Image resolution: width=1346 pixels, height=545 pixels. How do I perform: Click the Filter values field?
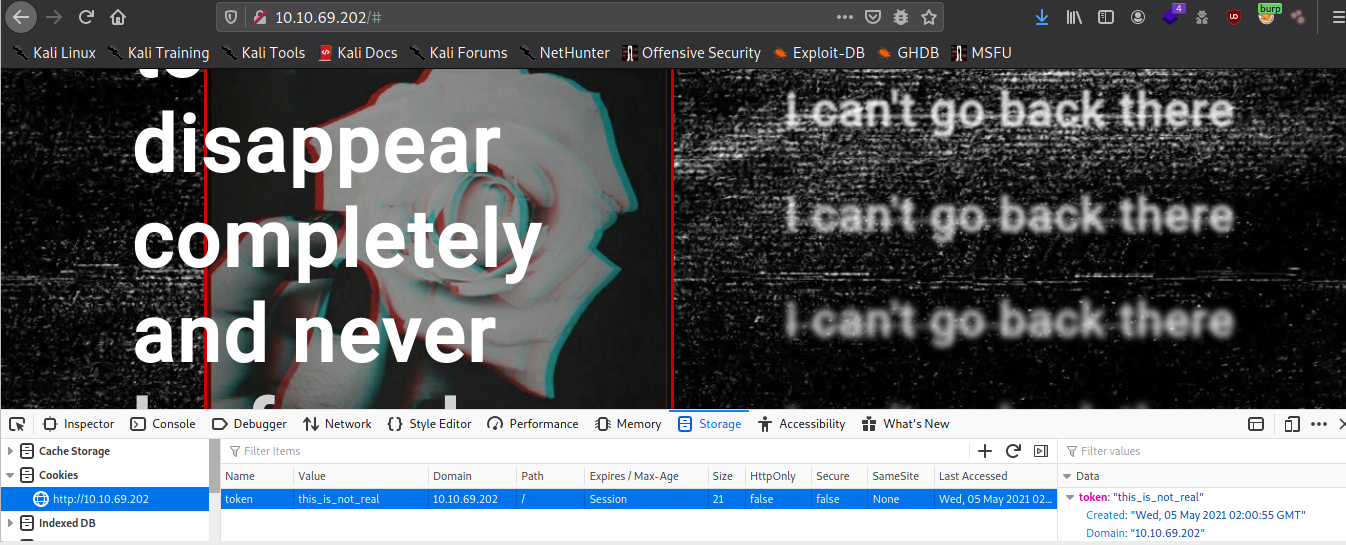point(1201,452)
